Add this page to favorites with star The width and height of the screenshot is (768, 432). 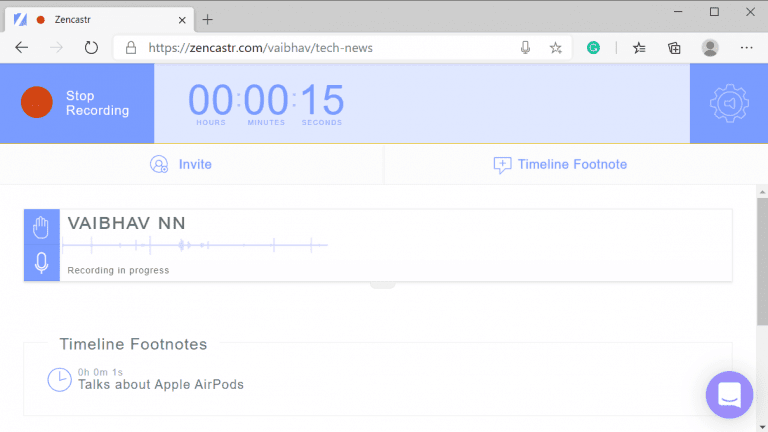pos(555,48)
